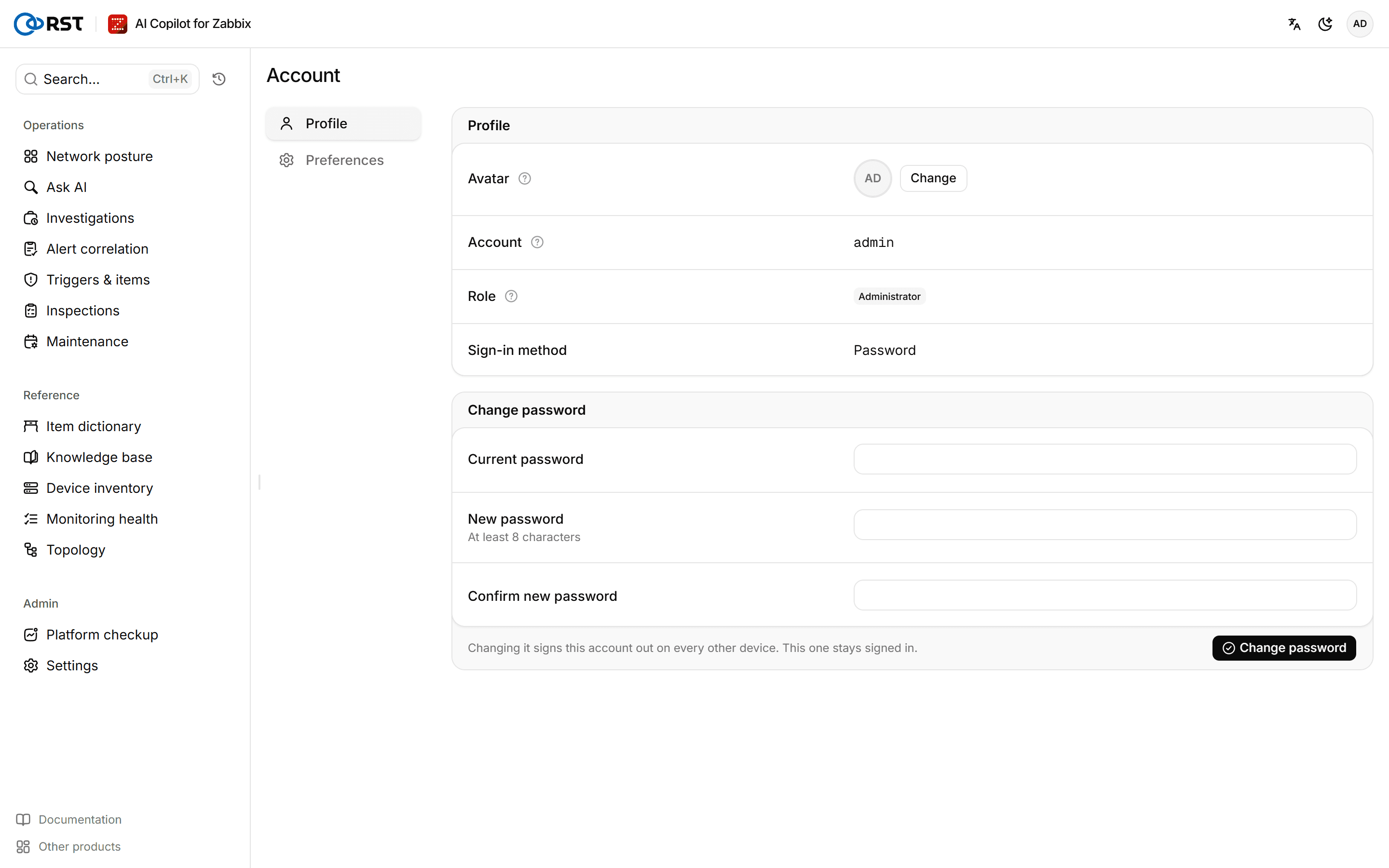1389x868 pixels.
Task: Open Inspections page
Action: (x=124, y=311)
